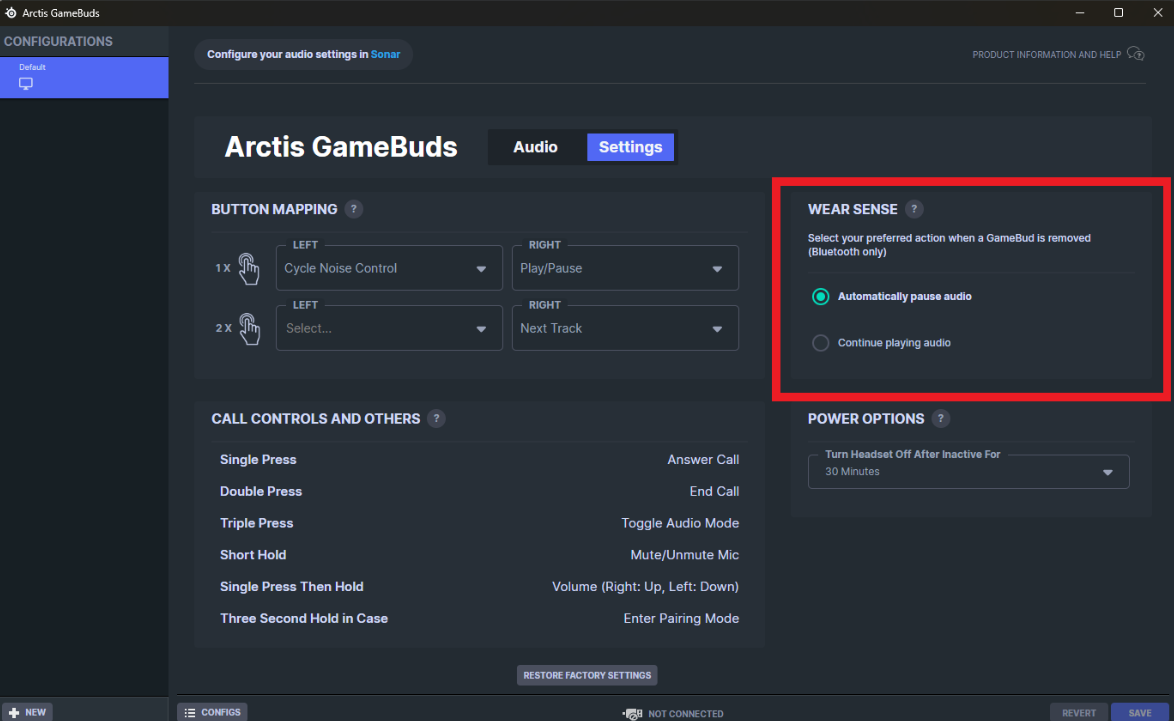Click the double-tap hand gesture icon
1174x721 pixels.
(x=249, y=328)
